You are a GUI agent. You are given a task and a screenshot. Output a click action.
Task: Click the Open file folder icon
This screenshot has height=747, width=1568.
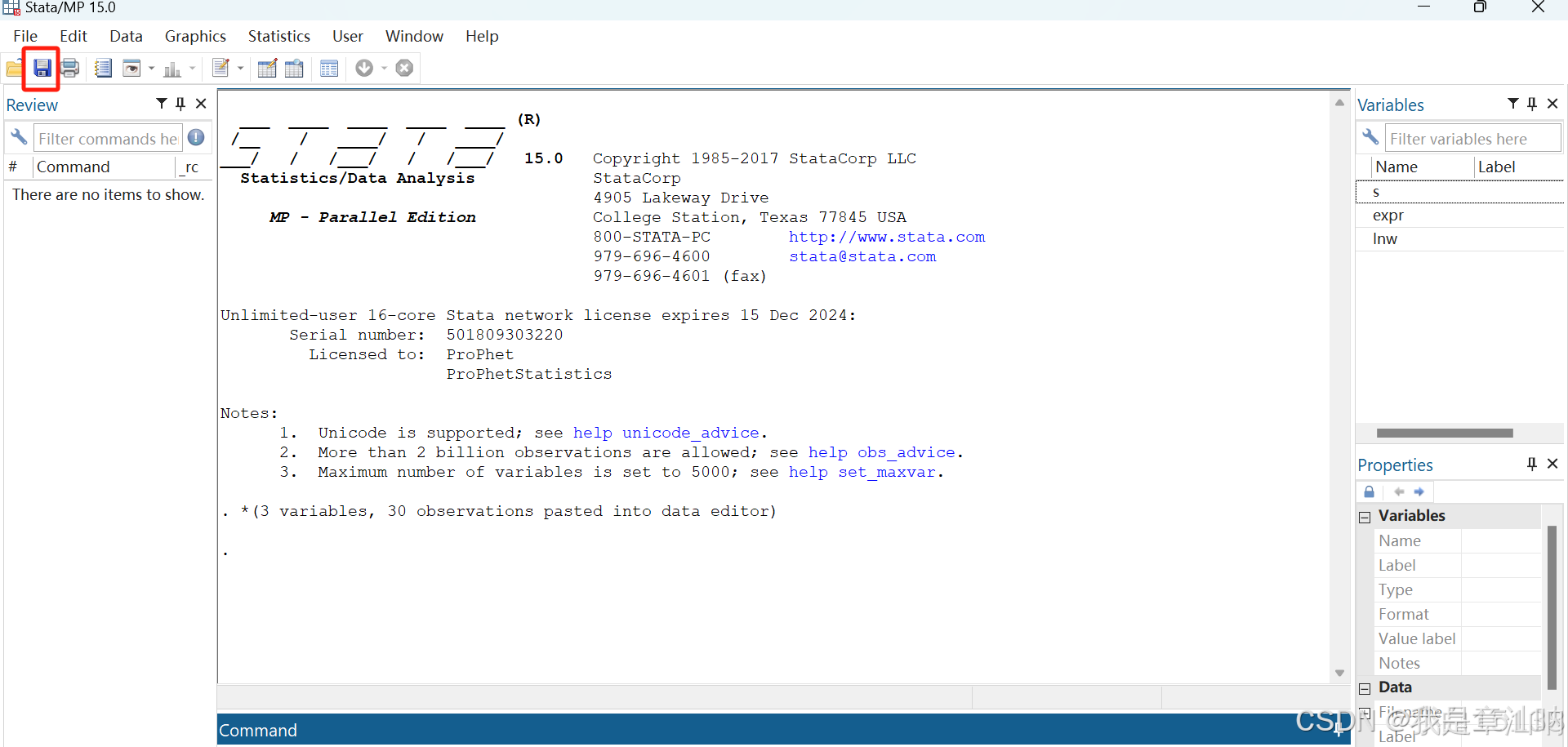click(x=14, y=68)
